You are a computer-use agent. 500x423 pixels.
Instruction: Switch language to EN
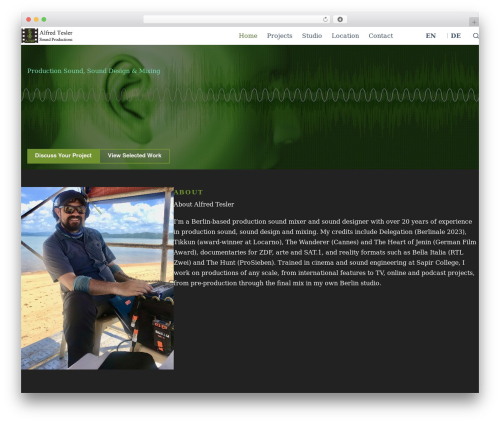pos(431,36)
